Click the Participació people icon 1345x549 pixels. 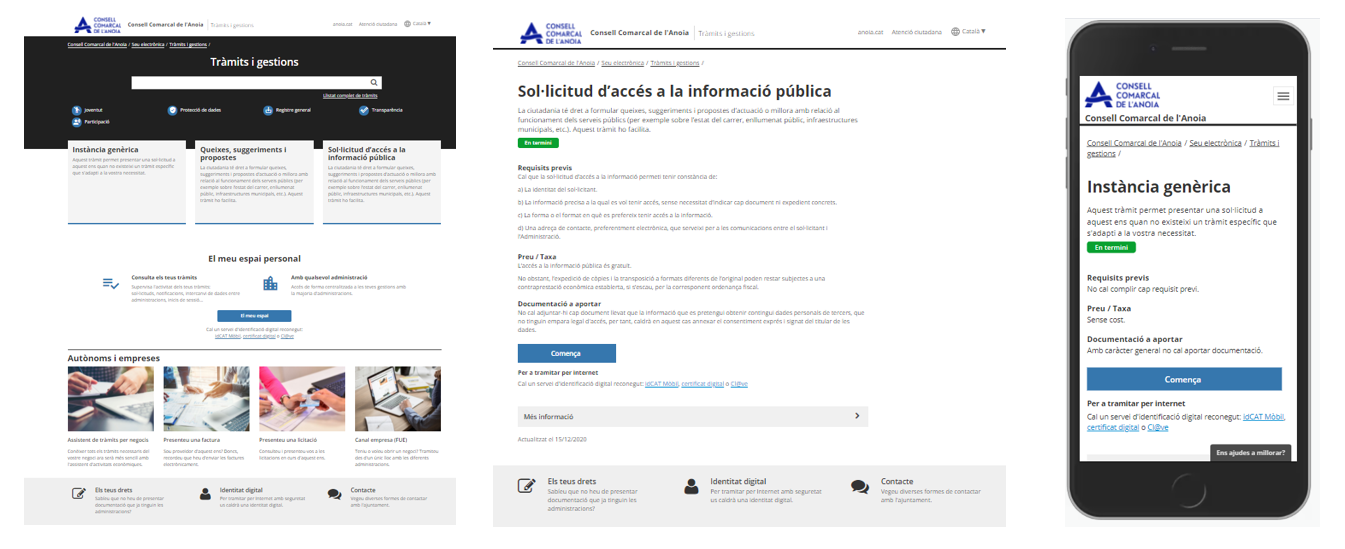pyautogui.click(x=76, y=122)
